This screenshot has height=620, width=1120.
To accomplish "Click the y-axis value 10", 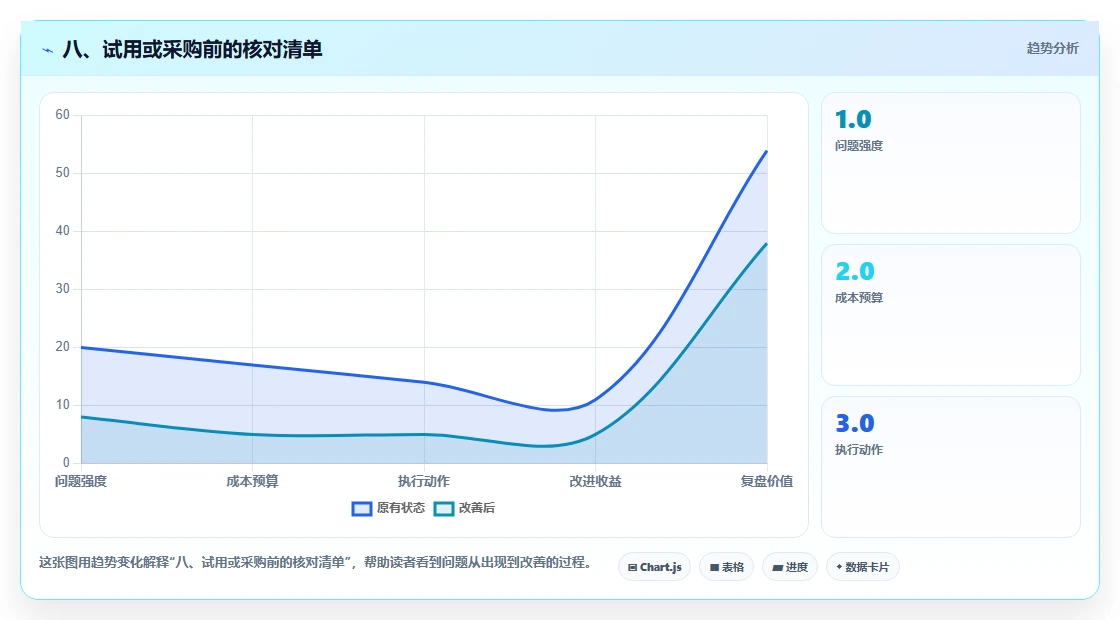I will 63,405.
